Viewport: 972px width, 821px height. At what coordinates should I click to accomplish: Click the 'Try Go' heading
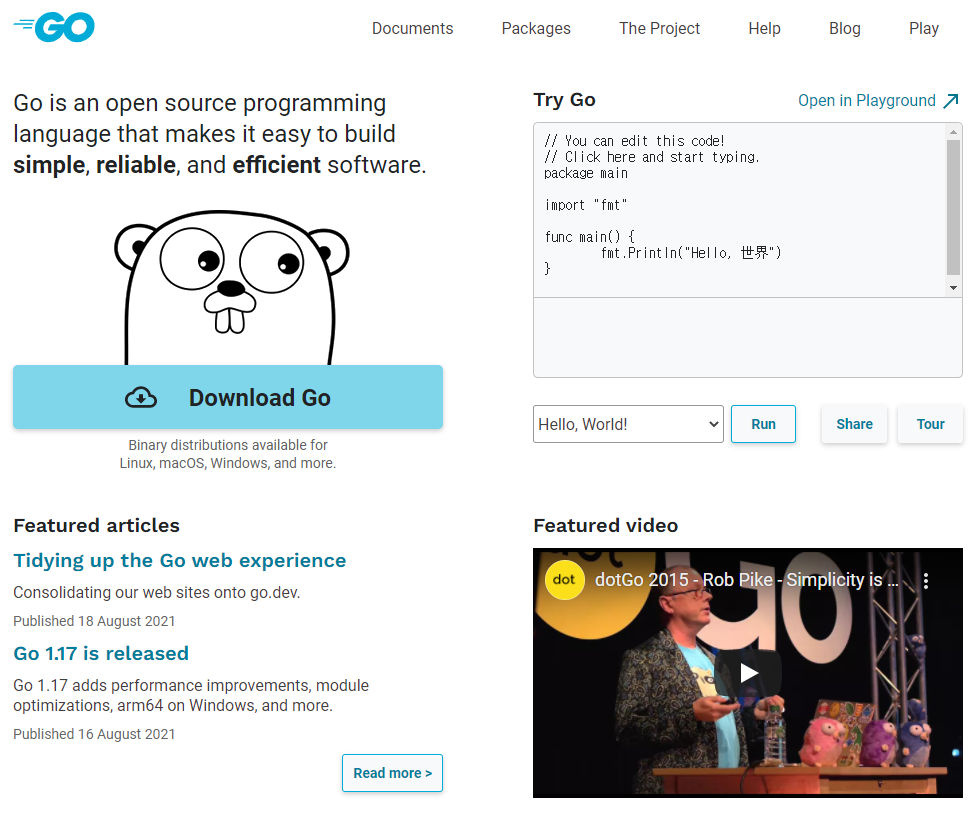tap(565, 100)
